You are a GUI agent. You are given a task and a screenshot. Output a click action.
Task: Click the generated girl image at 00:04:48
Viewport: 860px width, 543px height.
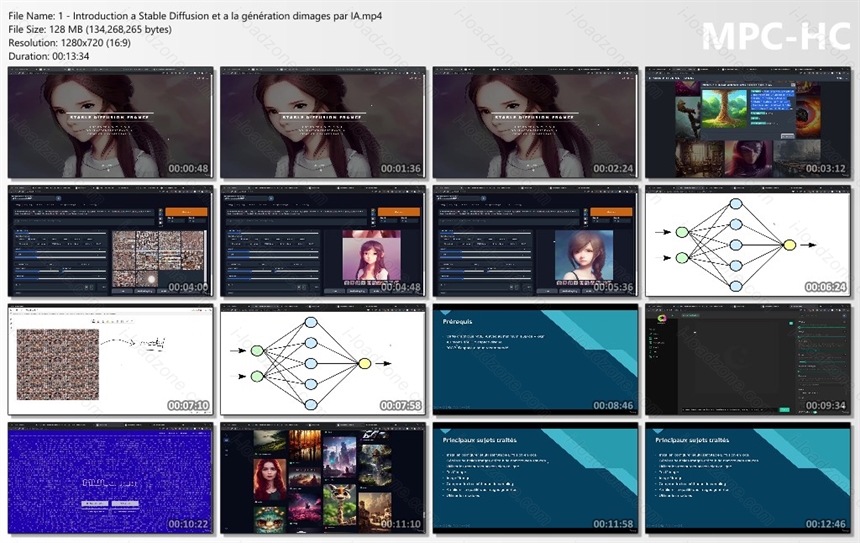pos(371,256)
